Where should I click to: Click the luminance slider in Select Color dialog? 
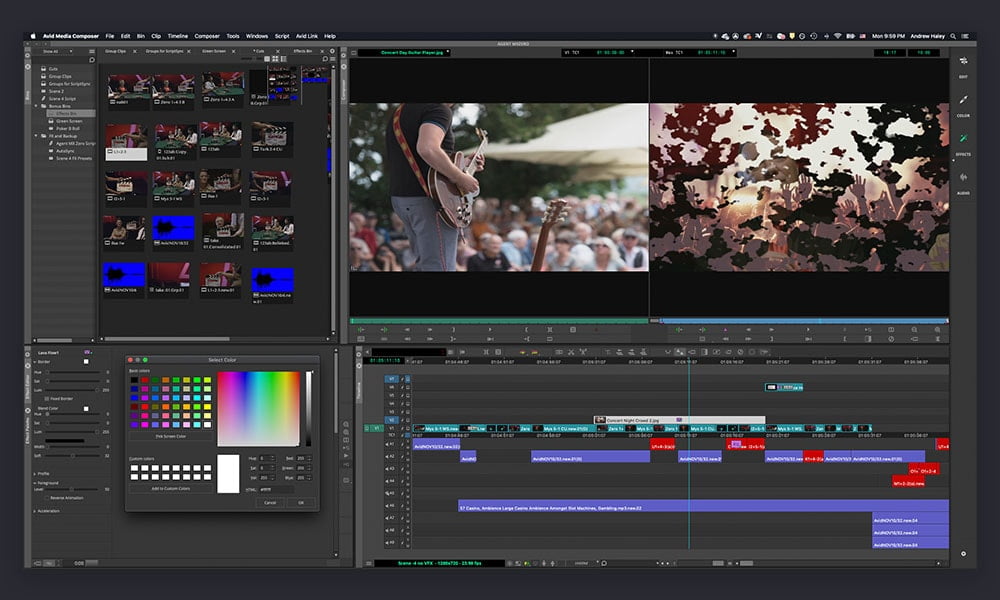(309, 409)
